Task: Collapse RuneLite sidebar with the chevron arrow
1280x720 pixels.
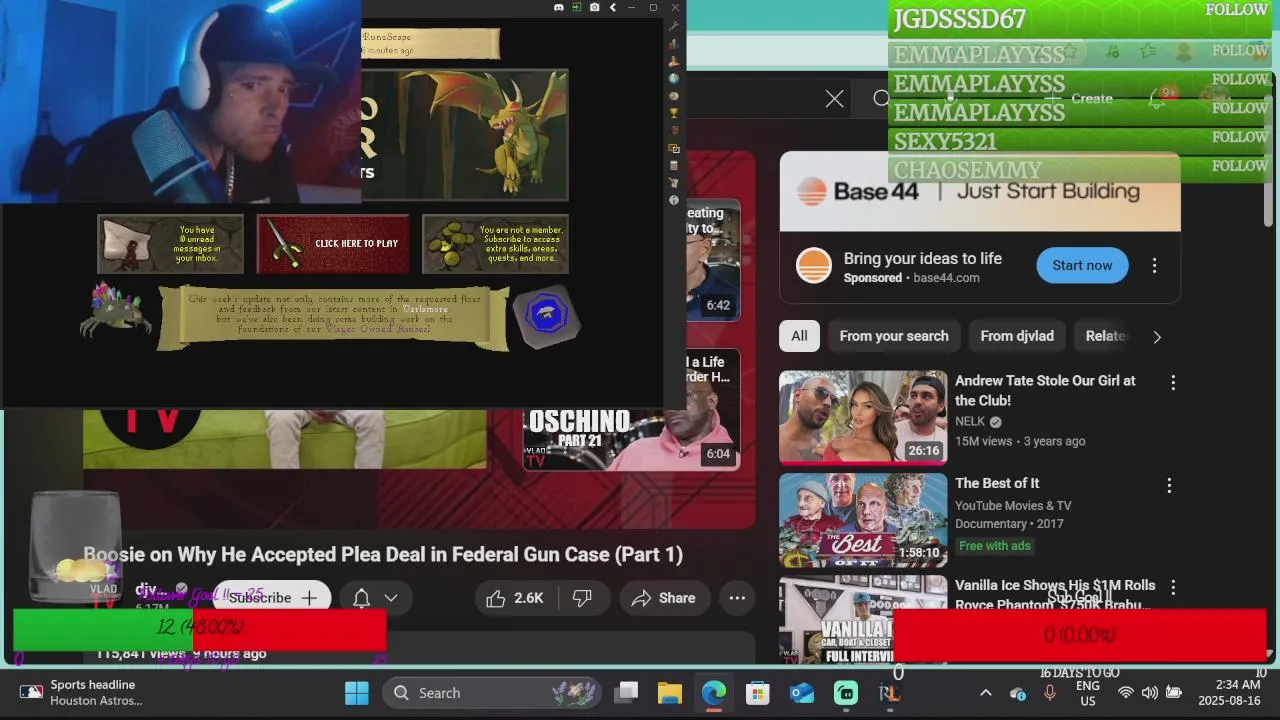Action: coord(613,7)
